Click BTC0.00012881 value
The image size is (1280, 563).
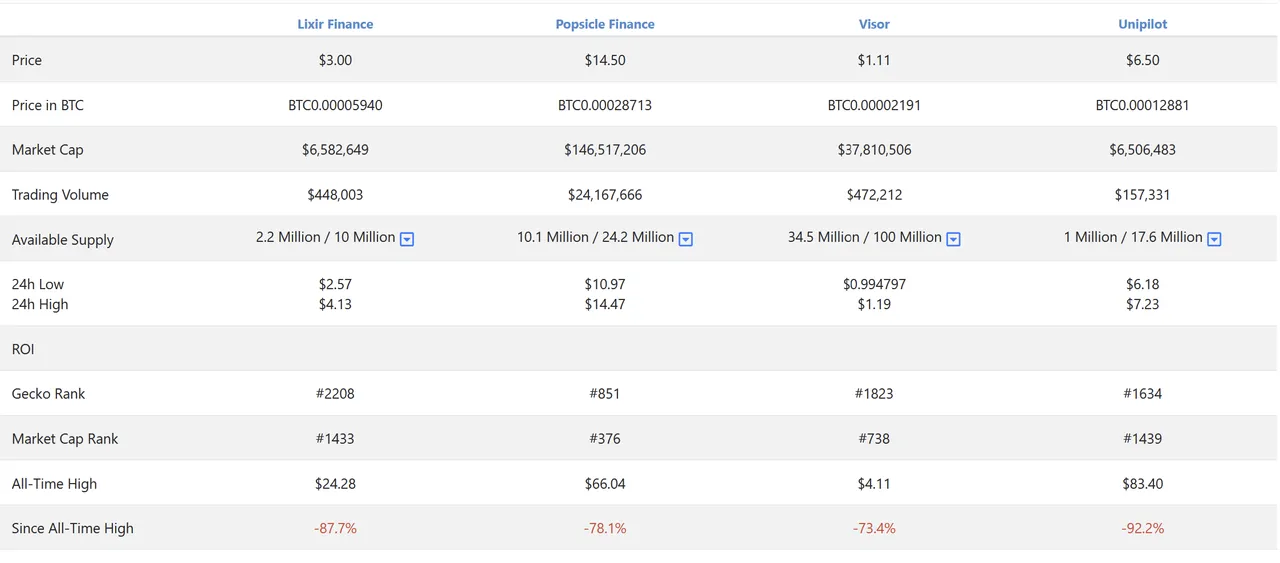pyautogui.click(x=1142, y=105)
